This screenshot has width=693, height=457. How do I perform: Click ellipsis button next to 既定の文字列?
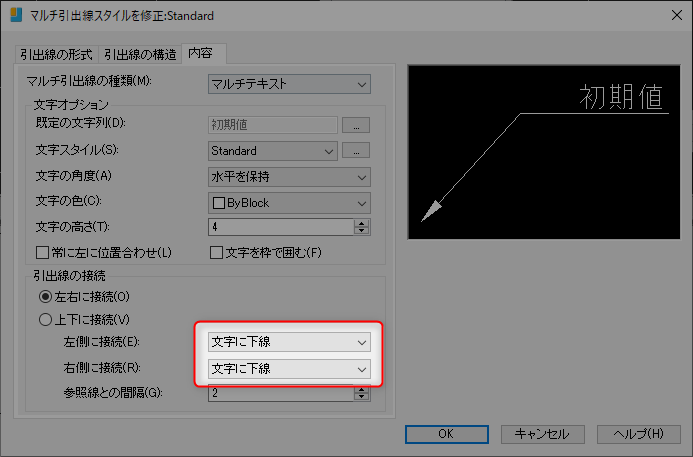tap(356, 125)
